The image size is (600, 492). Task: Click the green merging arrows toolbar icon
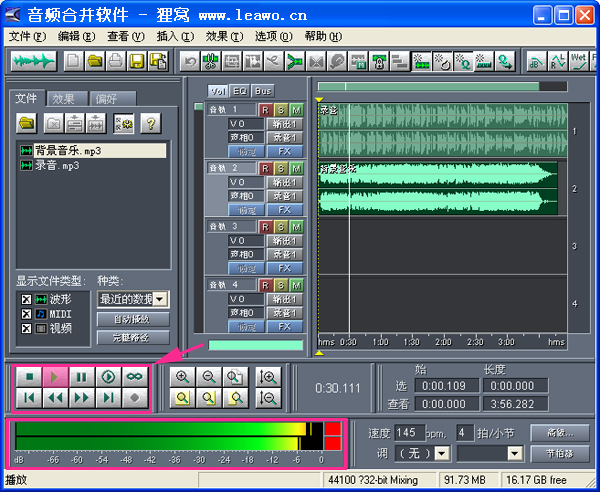coord(295,61)
